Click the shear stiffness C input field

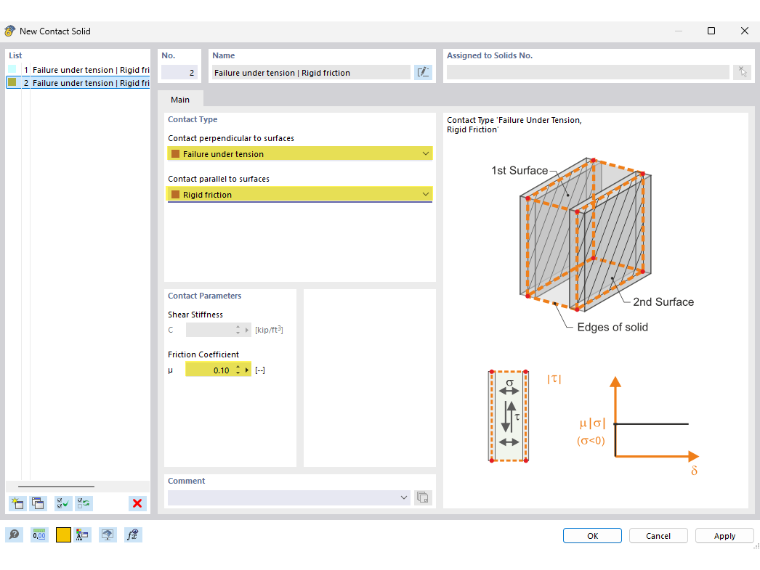click(210, 330)
